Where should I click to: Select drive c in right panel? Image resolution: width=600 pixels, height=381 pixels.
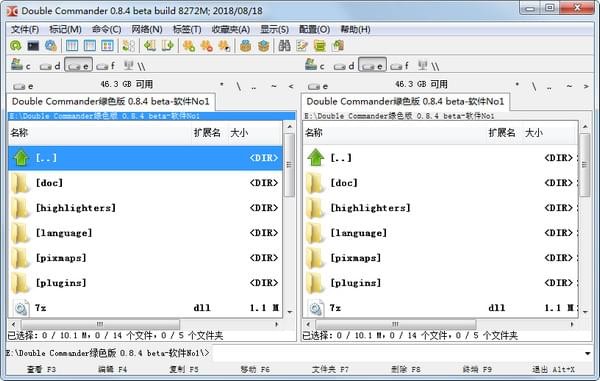pos(315,65)
